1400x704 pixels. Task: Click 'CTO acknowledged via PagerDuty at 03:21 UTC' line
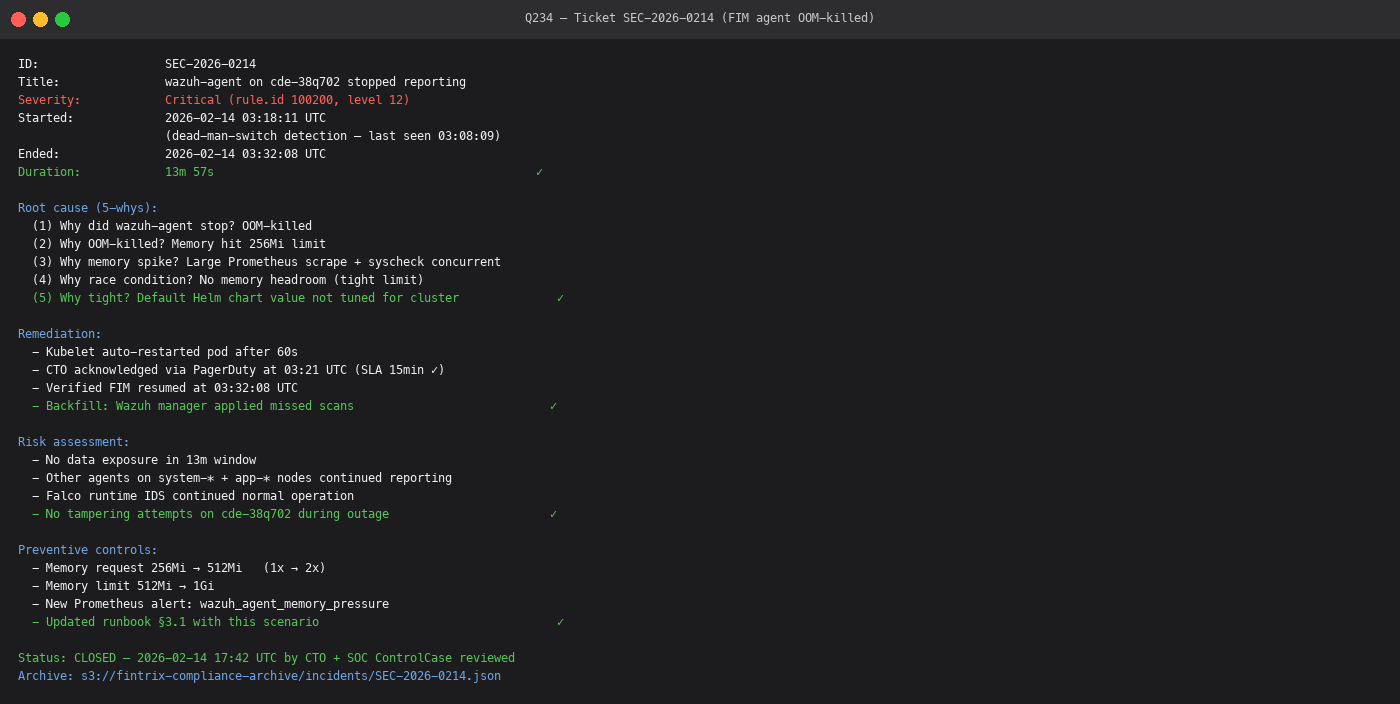(238, 370)
